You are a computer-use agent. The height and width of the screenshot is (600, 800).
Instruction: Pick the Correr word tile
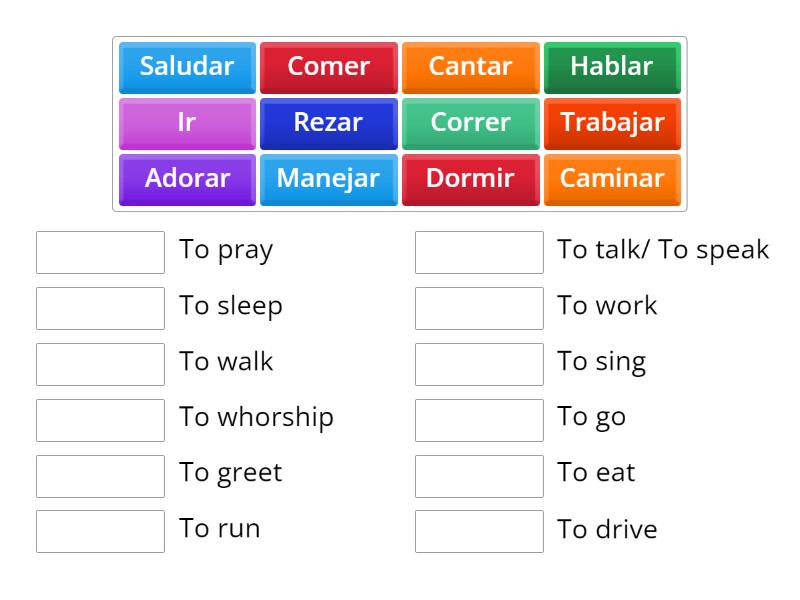[470, 123]
